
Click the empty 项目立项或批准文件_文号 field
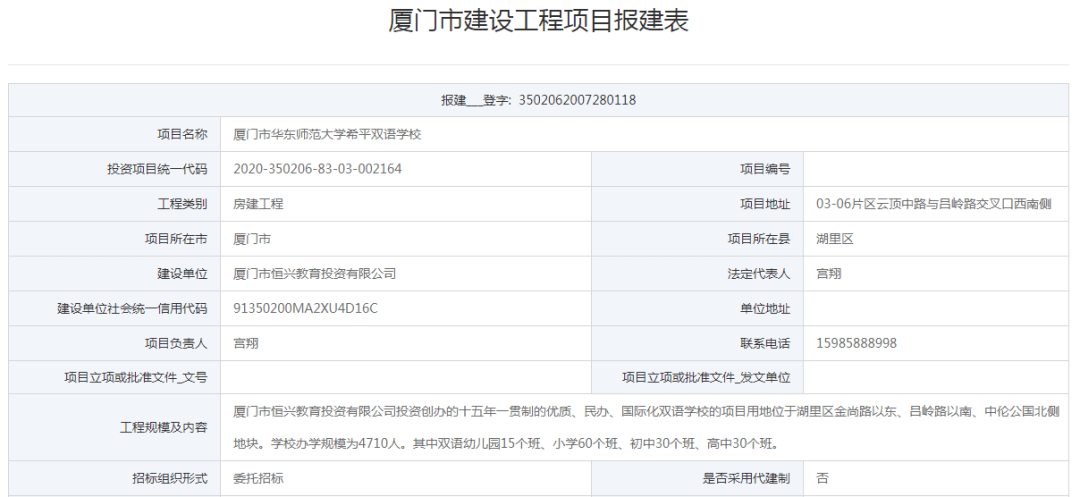coord(405,378)
